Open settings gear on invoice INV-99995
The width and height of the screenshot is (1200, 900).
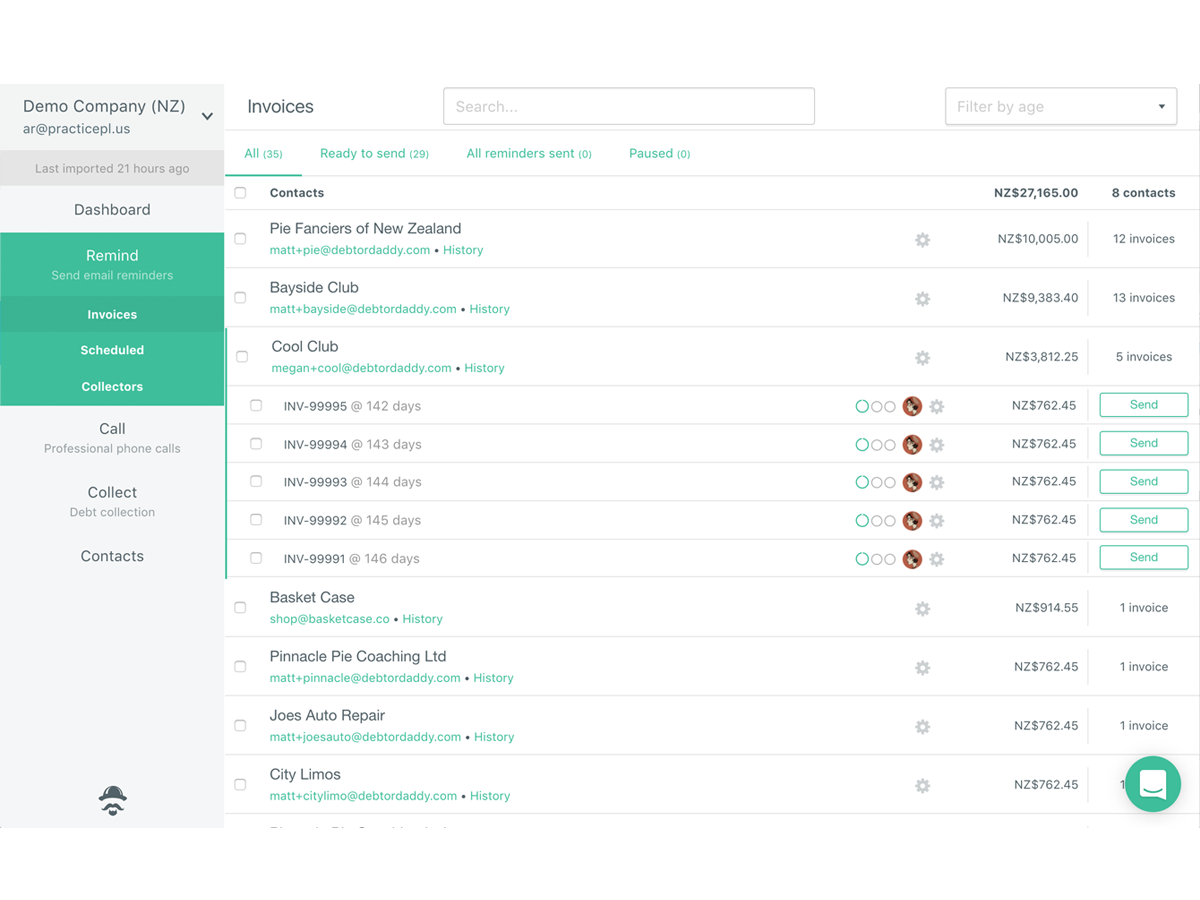(x=937, y=406)
